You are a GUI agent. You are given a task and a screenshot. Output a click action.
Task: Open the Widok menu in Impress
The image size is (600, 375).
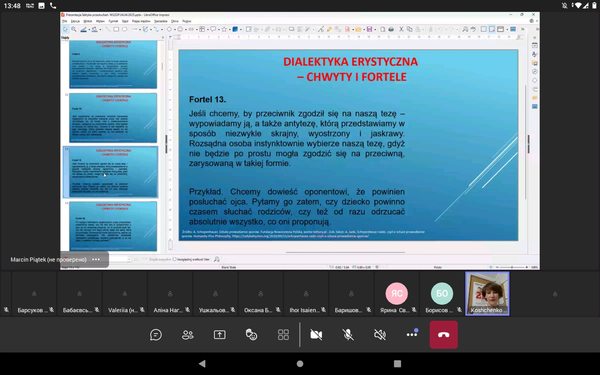coord(88,21)
